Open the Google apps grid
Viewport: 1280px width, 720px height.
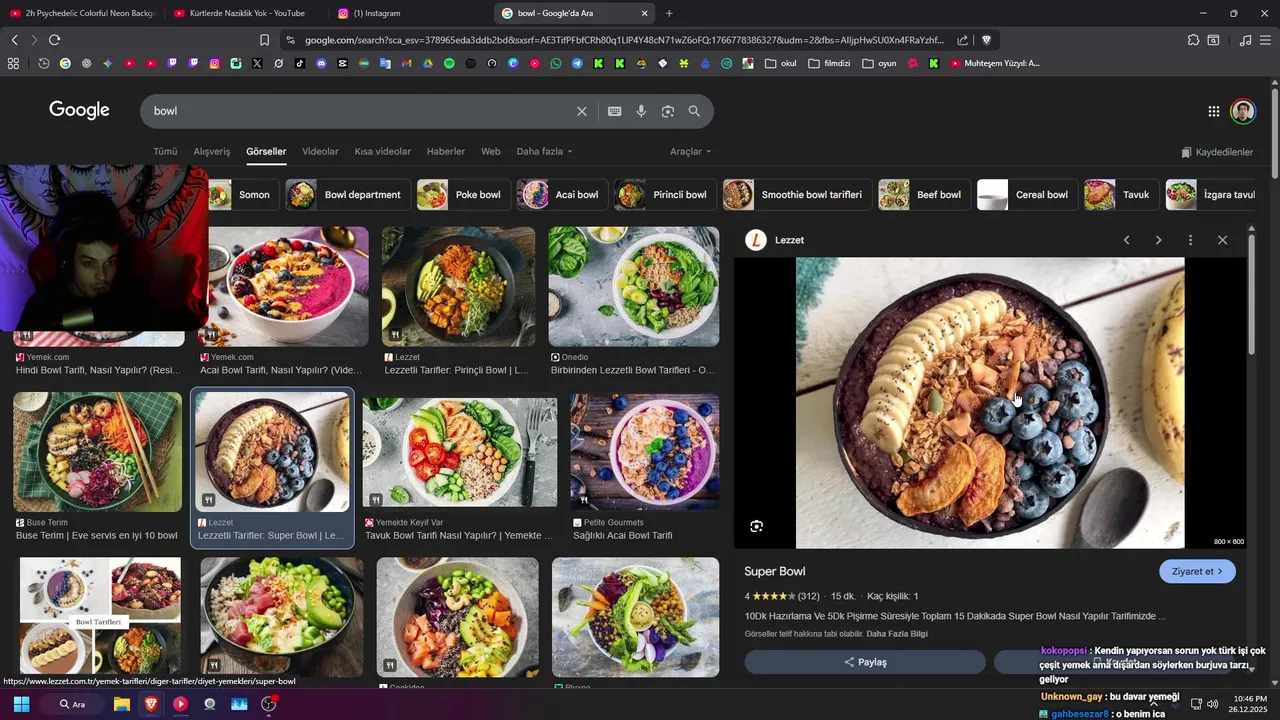[x=1213, y=111]
